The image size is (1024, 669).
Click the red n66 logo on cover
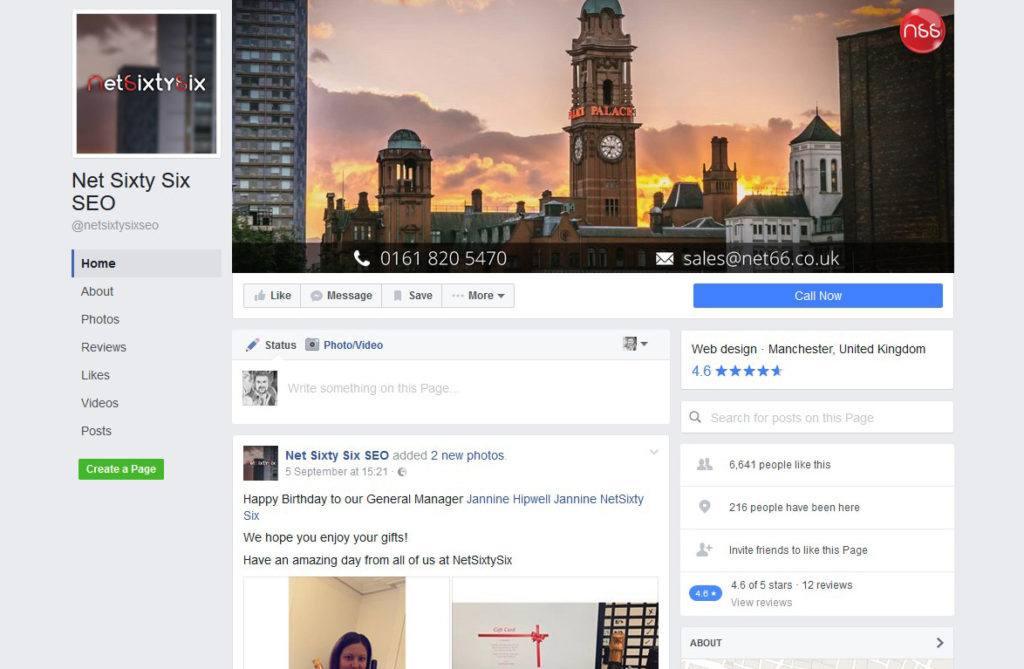[922, 30]
